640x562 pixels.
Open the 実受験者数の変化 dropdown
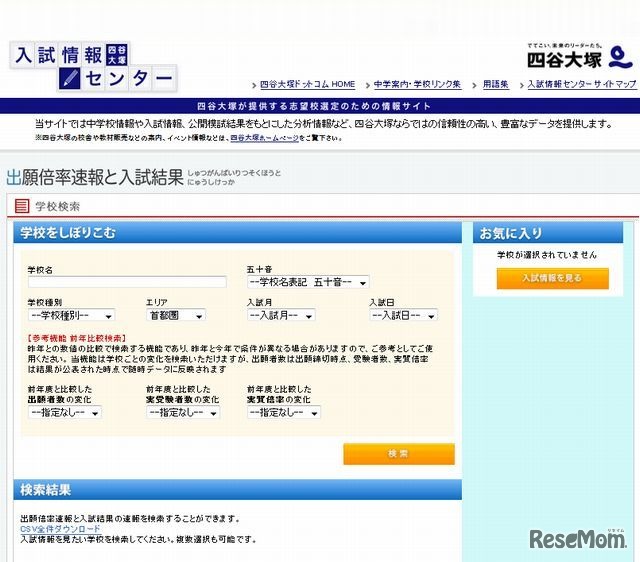pyautogui.click(x=183, y=412)
